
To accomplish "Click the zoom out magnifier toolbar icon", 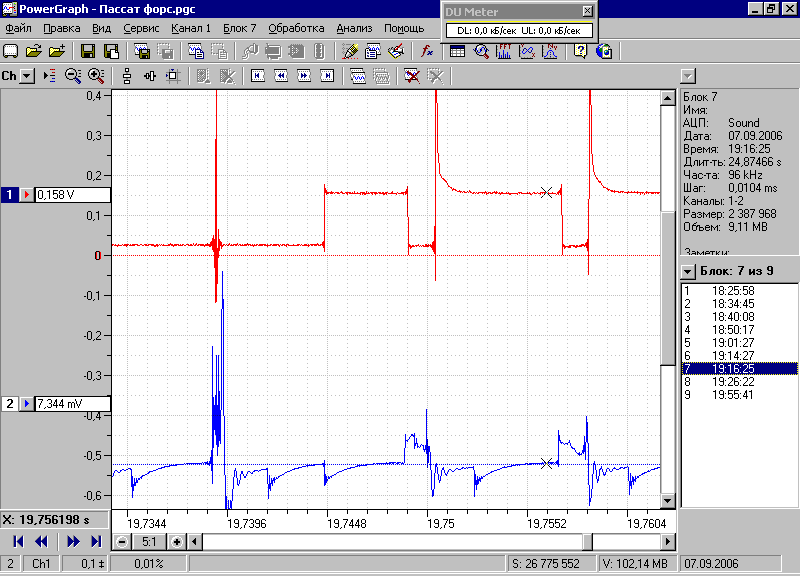I will (73, 76).
